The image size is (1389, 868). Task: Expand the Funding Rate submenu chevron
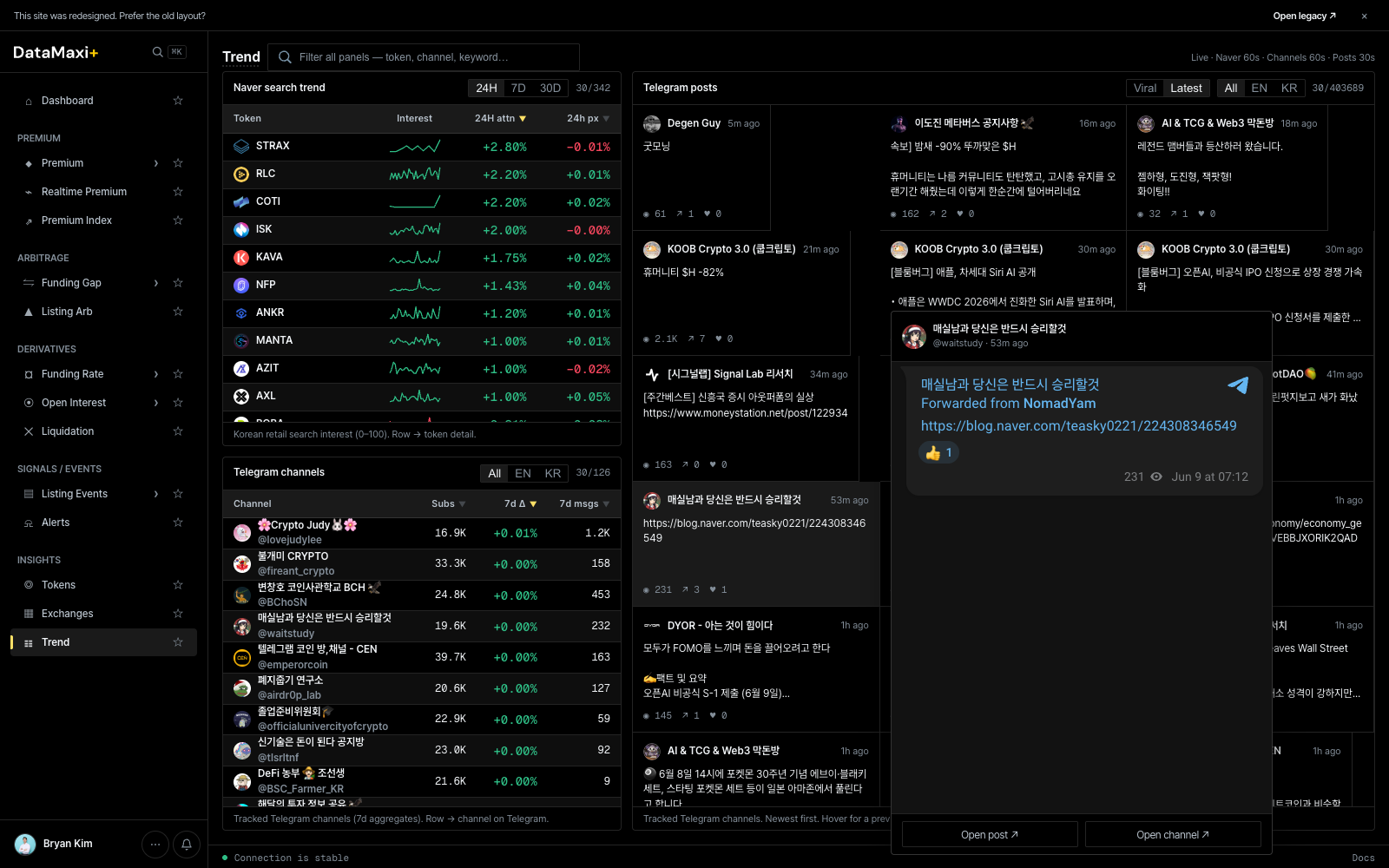[x=156, y=374]
